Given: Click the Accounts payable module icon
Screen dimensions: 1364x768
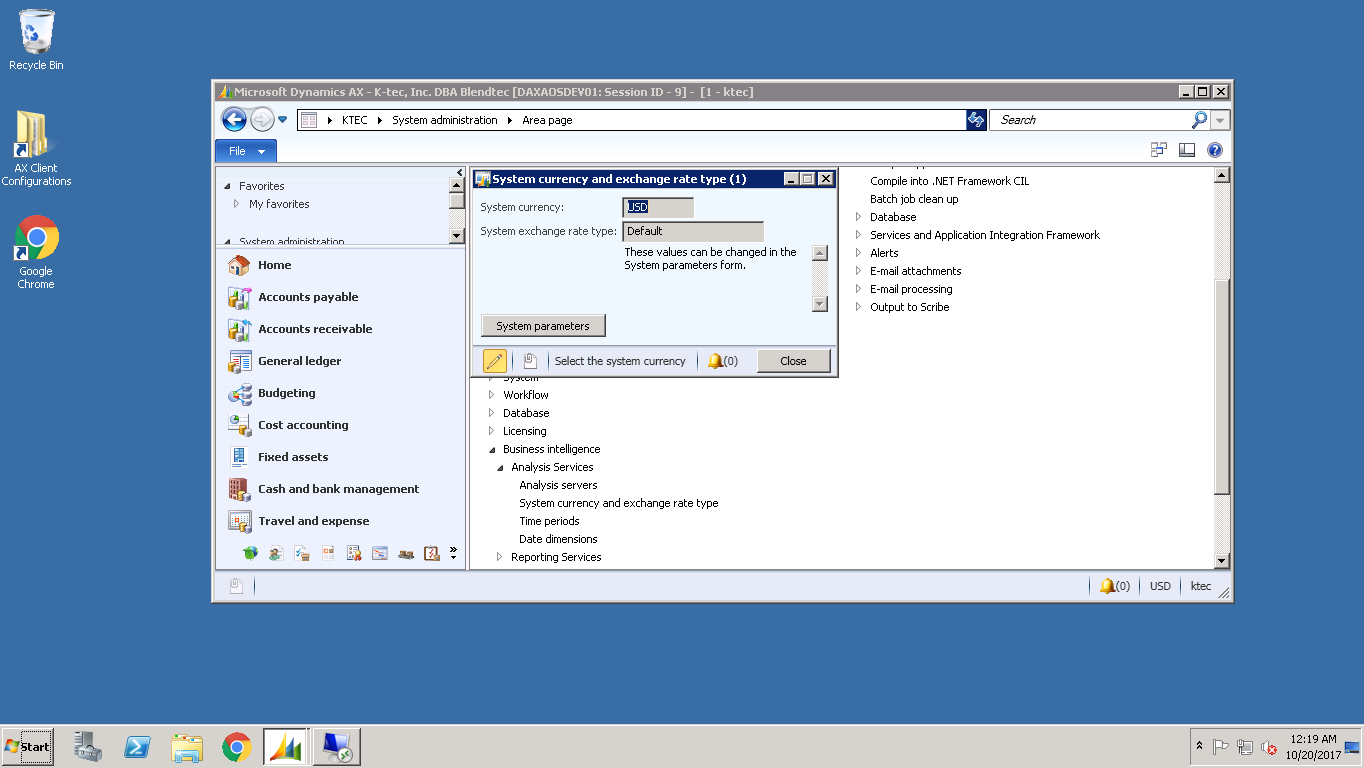Looking at the screenshot, I should click(x=239, y=297).
